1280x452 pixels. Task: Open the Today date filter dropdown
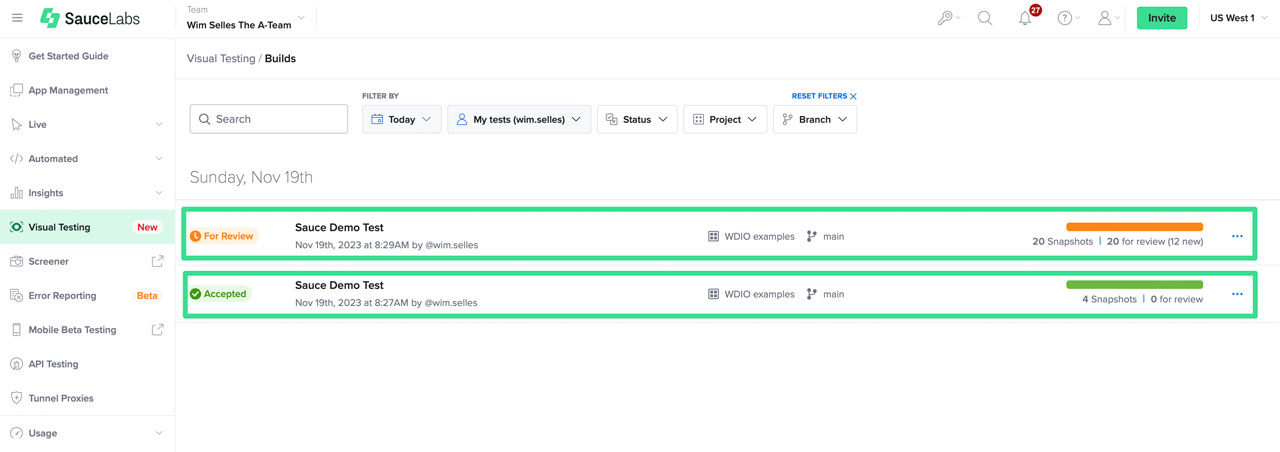[401, 119]
